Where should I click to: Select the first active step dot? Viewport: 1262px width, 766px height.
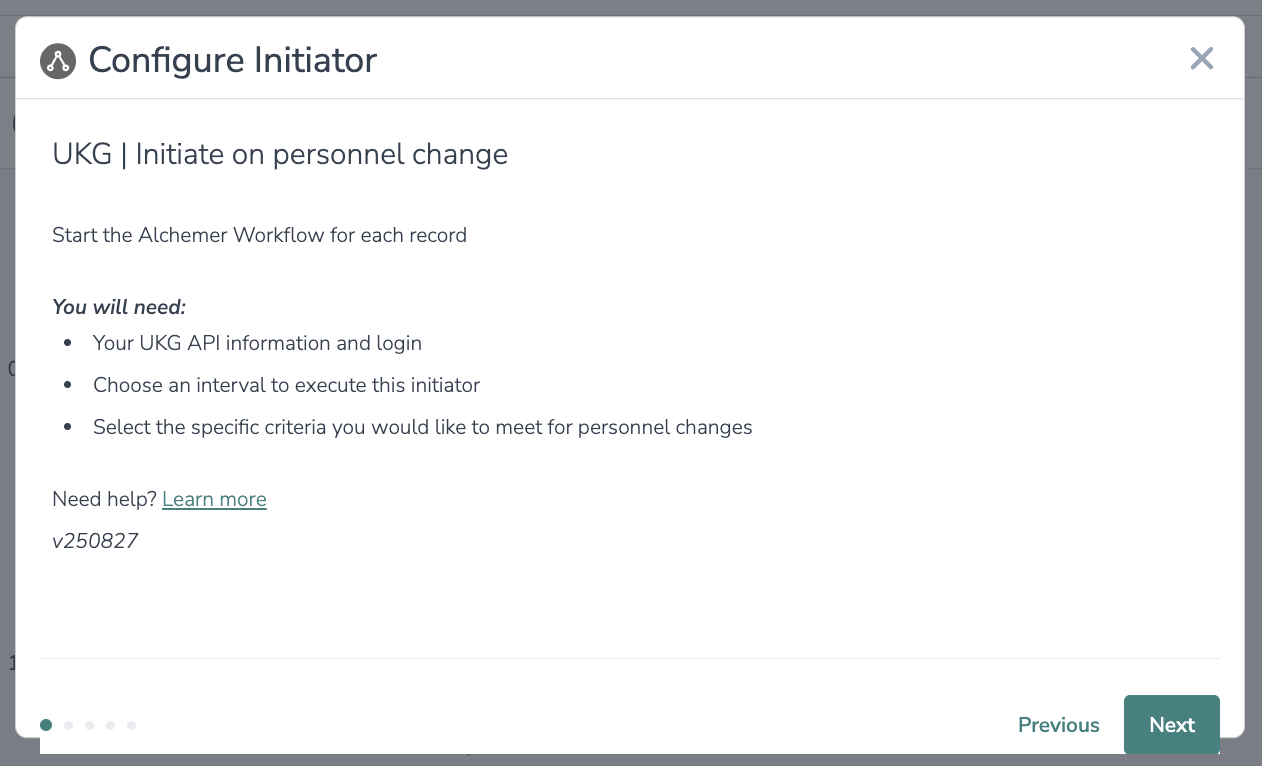[x=46, y=725]
